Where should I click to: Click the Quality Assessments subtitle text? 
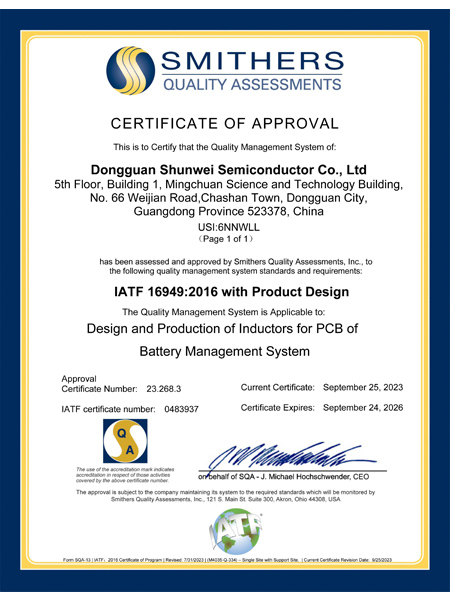[x=252, y=84]
